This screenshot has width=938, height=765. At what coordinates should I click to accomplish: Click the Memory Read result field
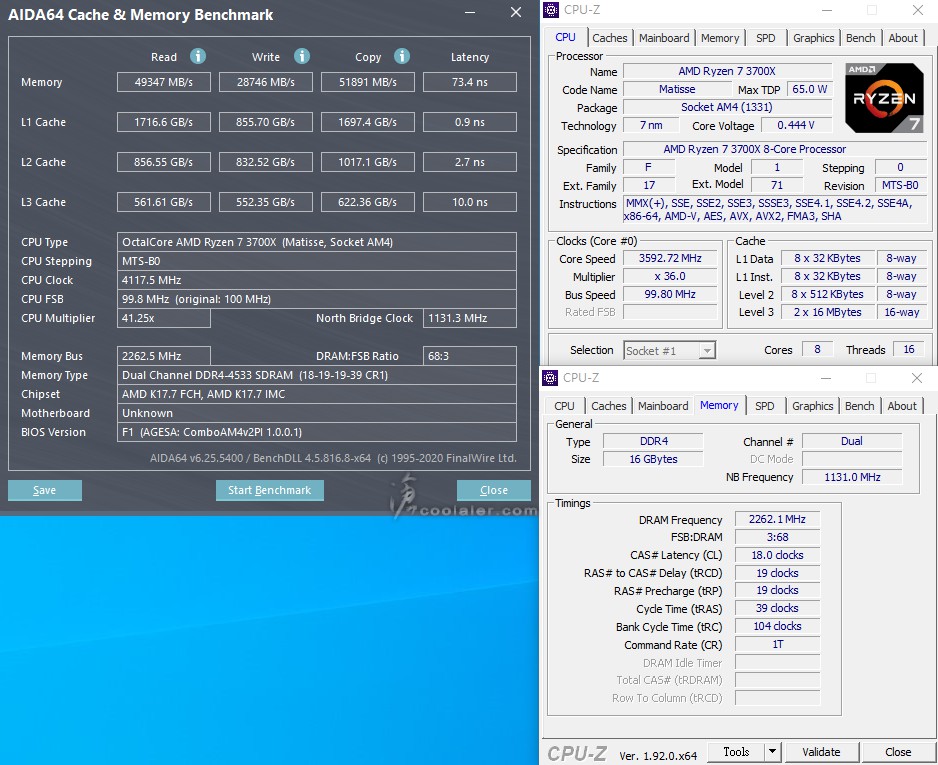pyautogui.click(x=163, y=82)
